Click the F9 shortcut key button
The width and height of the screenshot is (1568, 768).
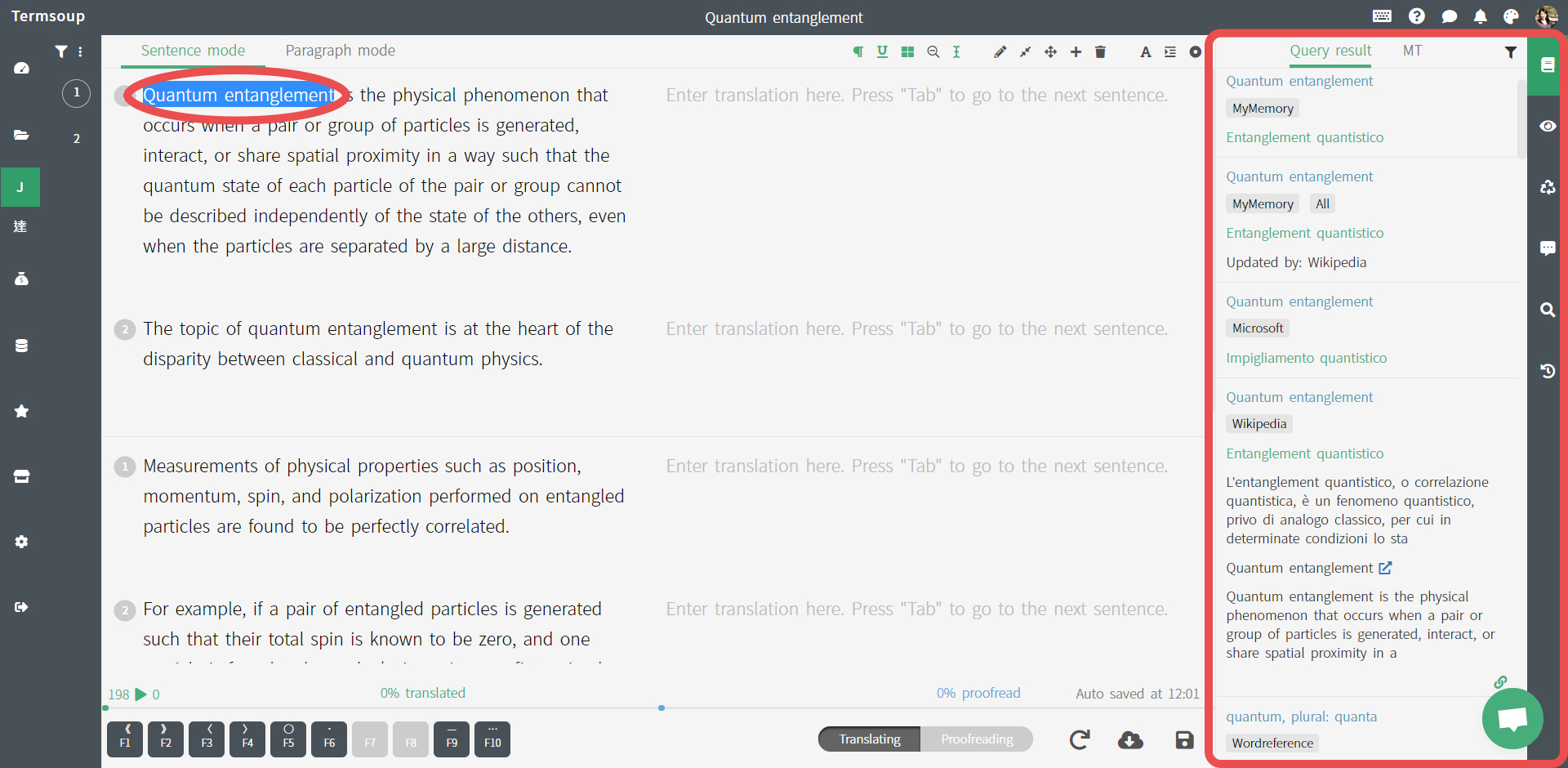pos(452,739)
